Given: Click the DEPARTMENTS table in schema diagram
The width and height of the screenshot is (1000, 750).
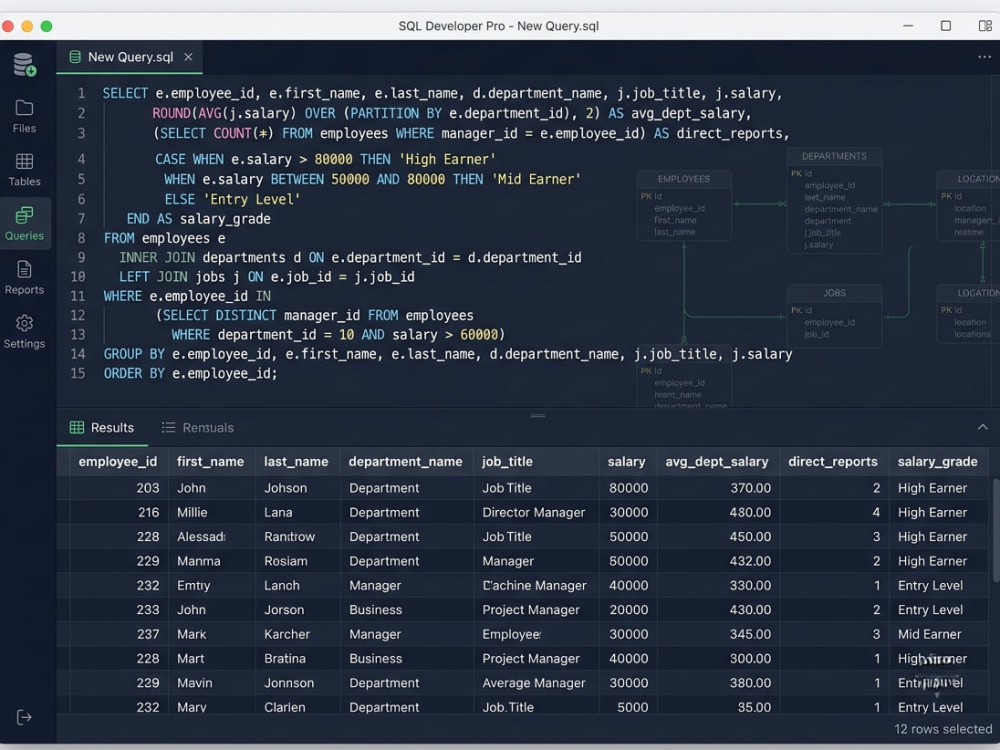Looking at the screenshot, I should click(834, 200).
